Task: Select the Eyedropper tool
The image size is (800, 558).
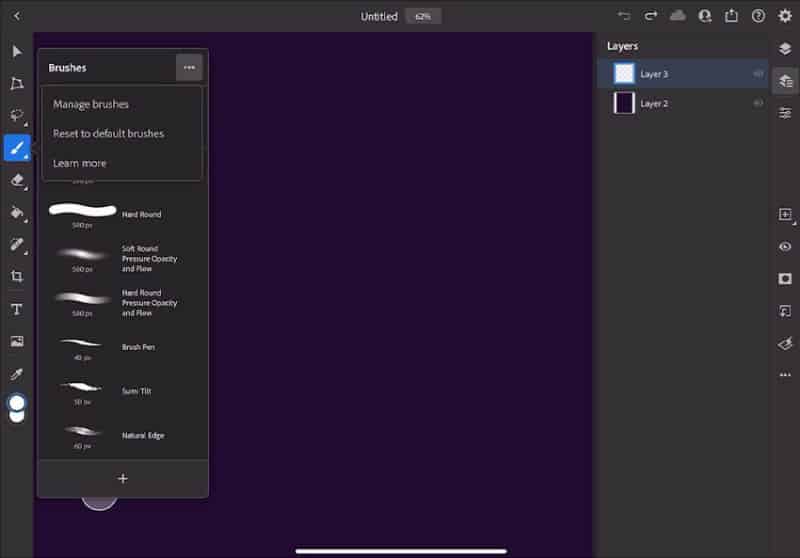Action: 17,374
